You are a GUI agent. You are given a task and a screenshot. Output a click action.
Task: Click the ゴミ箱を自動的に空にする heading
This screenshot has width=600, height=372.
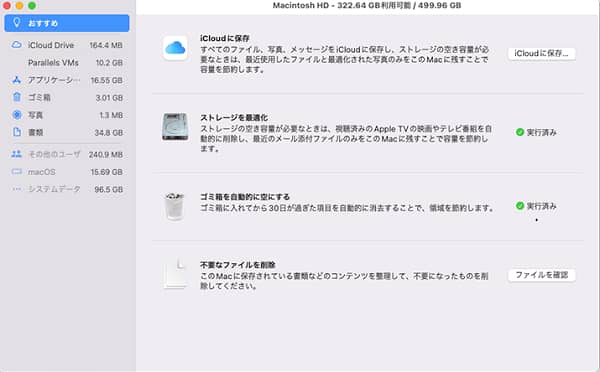coord(245,197)
